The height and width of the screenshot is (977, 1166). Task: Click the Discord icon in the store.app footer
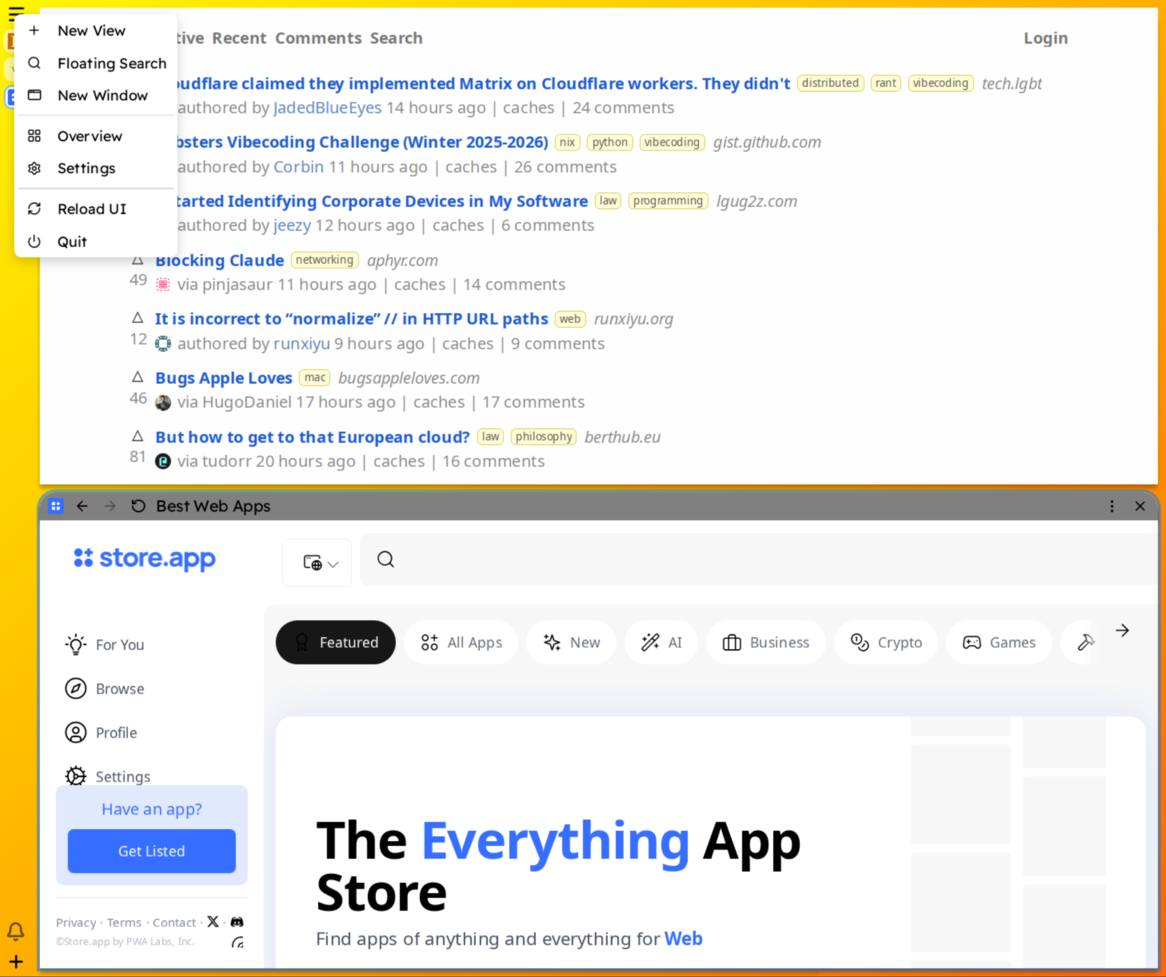tap(236, 921)
